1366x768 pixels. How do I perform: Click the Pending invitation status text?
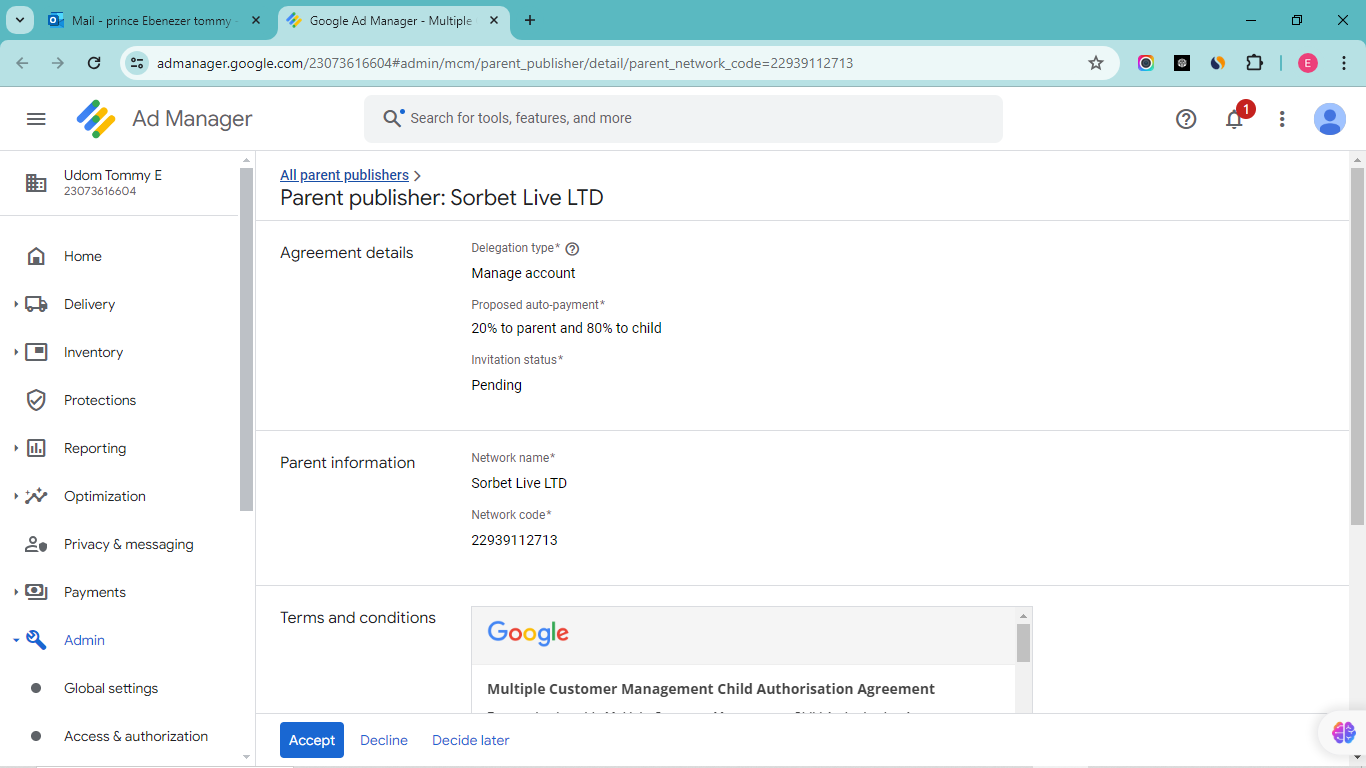pyautogui.click(x=497, y=385)
